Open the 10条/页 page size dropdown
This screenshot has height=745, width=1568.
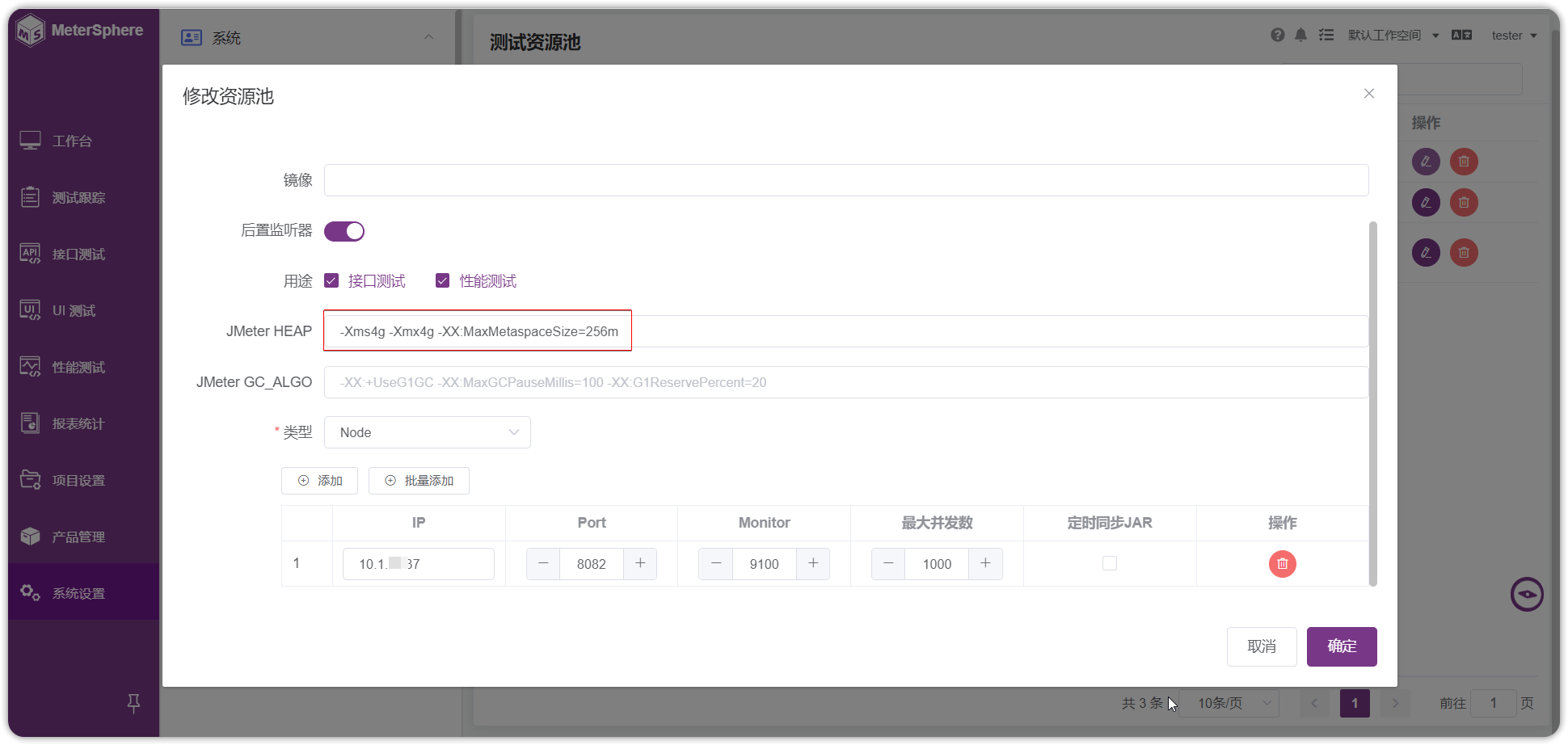pos(1229,703)
